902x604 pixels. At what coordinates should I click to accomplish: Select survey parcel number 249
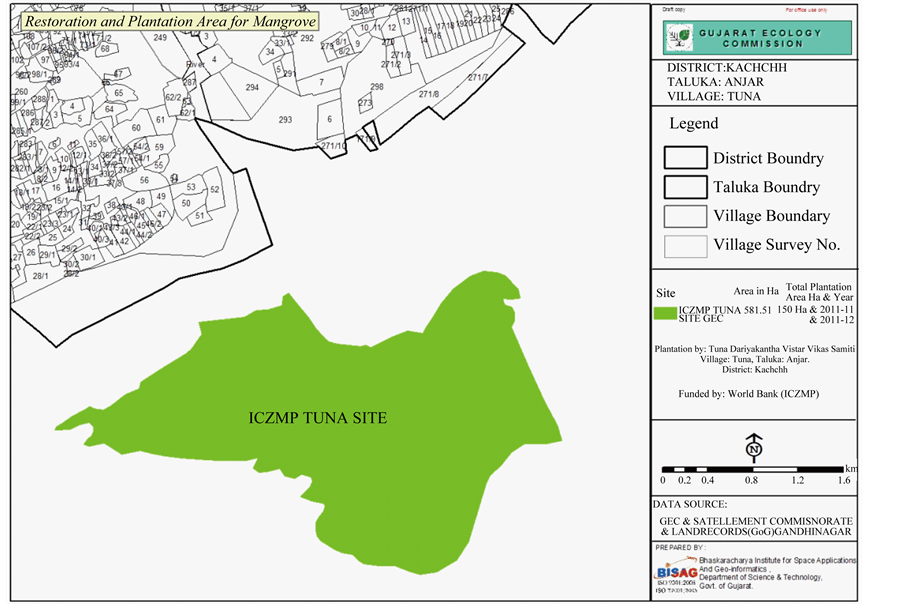[160, 38]
